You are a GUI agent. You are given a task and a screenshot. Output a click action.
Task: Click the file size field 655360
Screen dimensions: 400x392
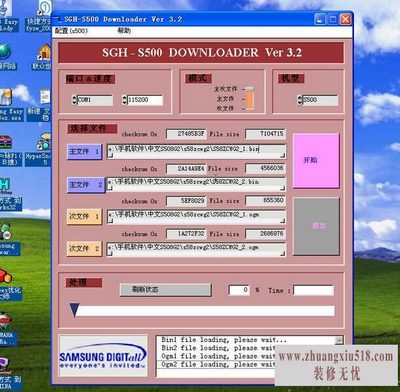click(x=266, y=201)
